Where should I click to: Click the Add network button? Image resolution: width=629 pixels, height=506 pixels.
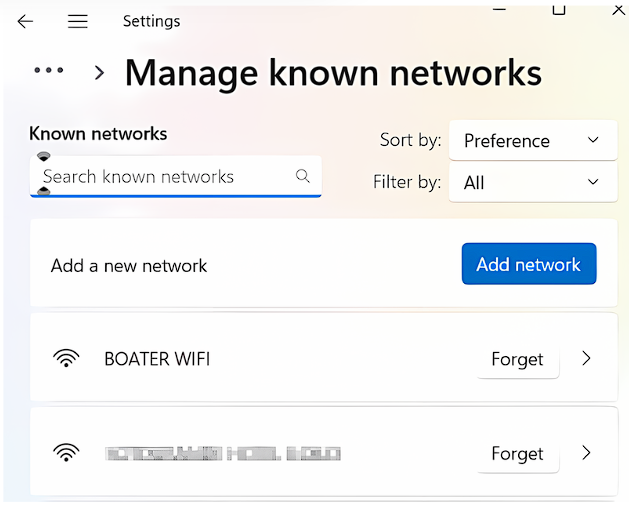click(x=528, y=265)
